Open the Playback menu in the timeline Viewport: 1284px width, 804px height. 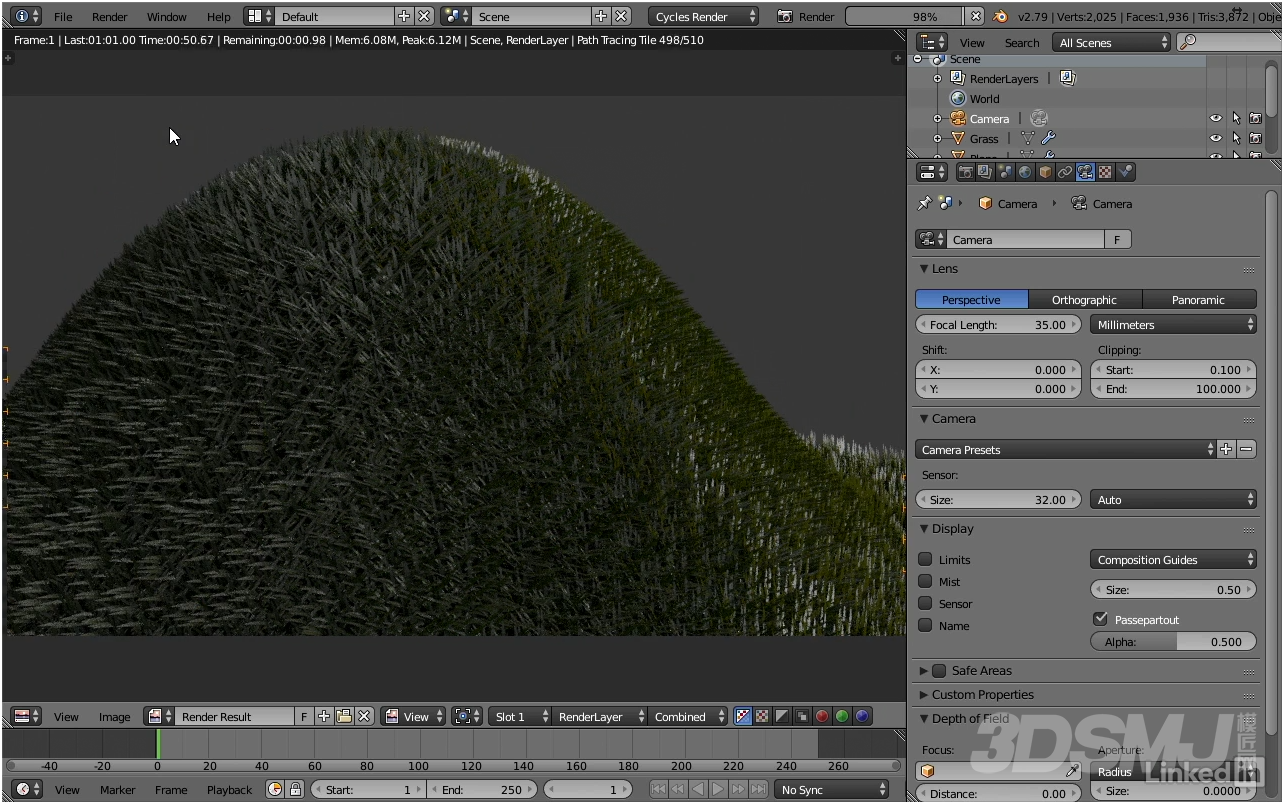[x=229, y=789]
